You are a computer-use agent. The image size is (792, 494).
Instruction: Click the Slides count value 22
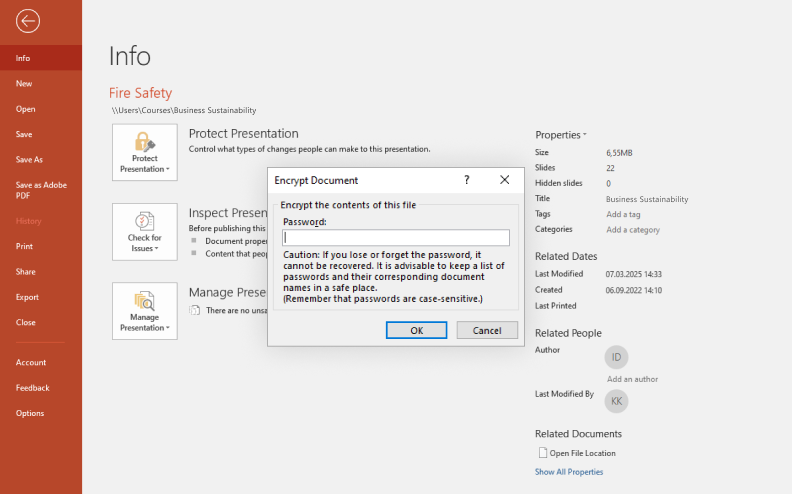click(610, 168)
